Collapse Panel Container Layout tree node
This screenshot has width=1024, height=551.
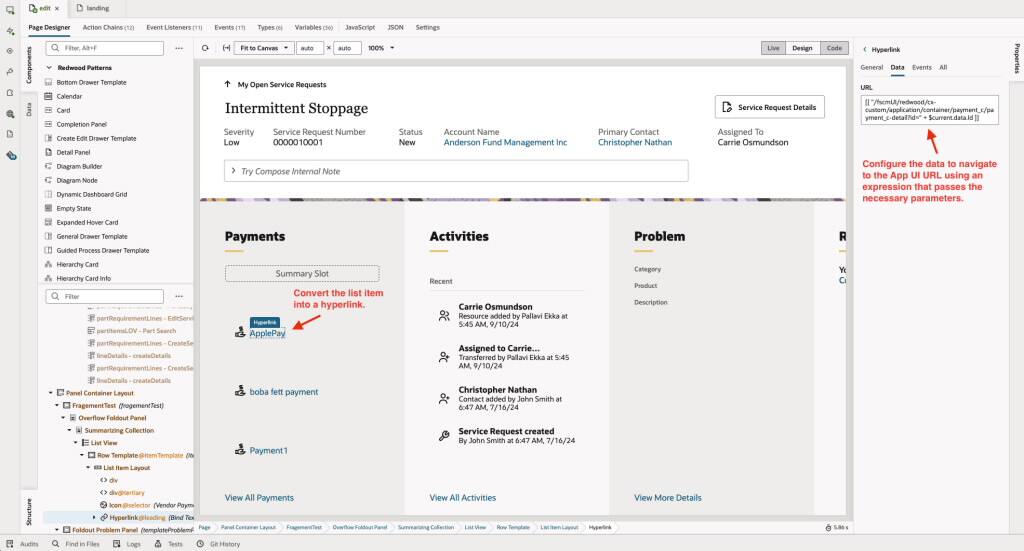[51, 393]
